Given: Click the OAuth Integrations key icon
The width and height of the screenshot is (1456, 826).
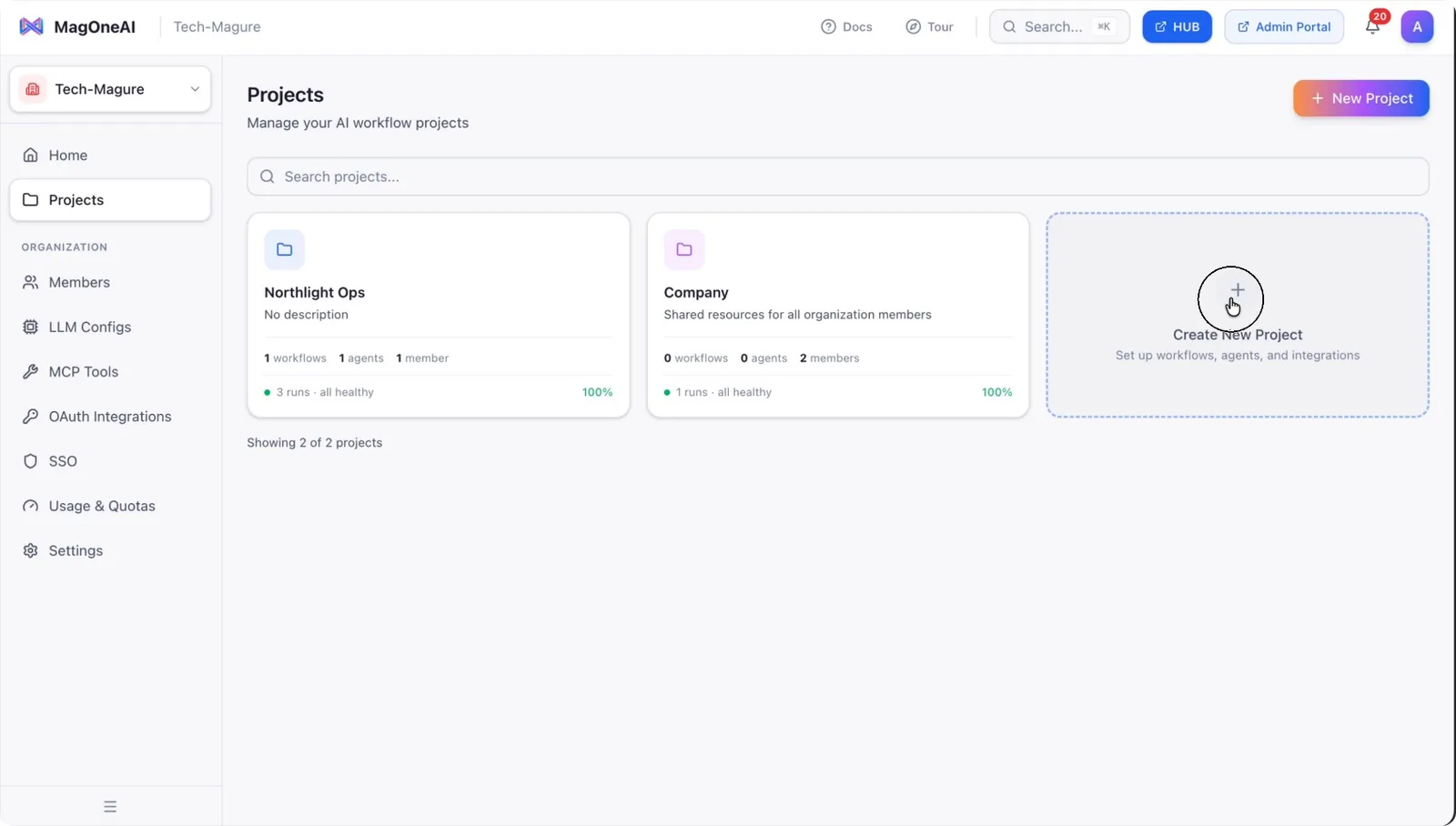Looking at the screenshot, I should coord(30,416).
